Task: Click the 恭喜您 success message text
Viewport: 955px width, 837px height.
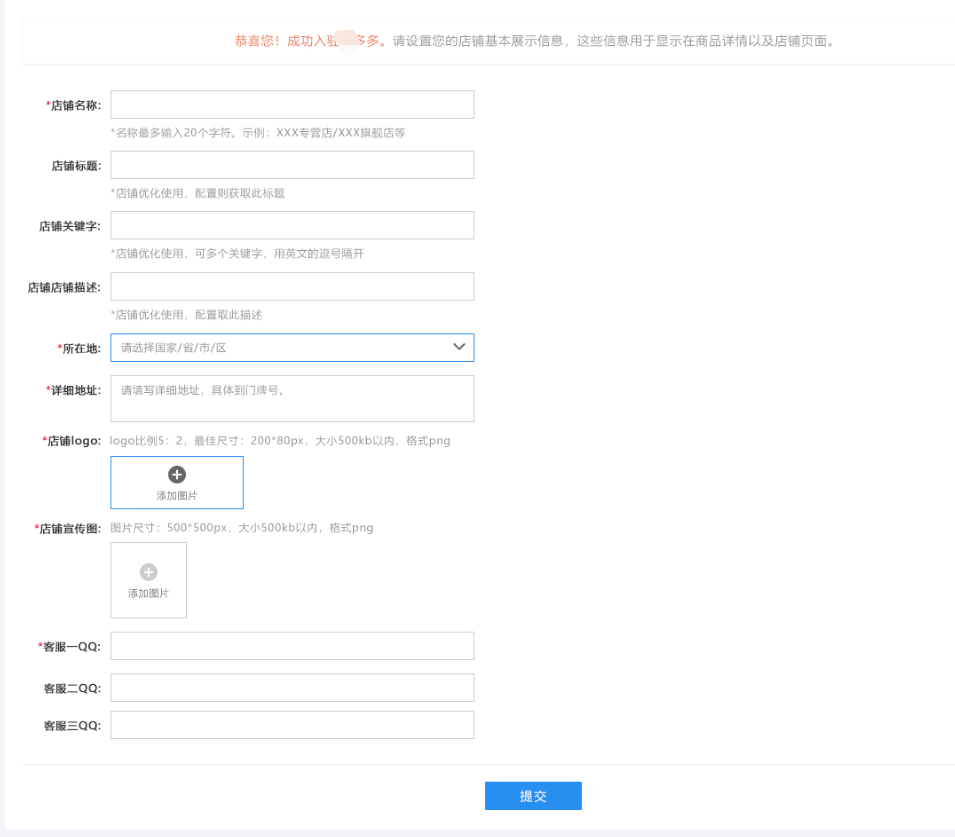Action: (310, 41)
